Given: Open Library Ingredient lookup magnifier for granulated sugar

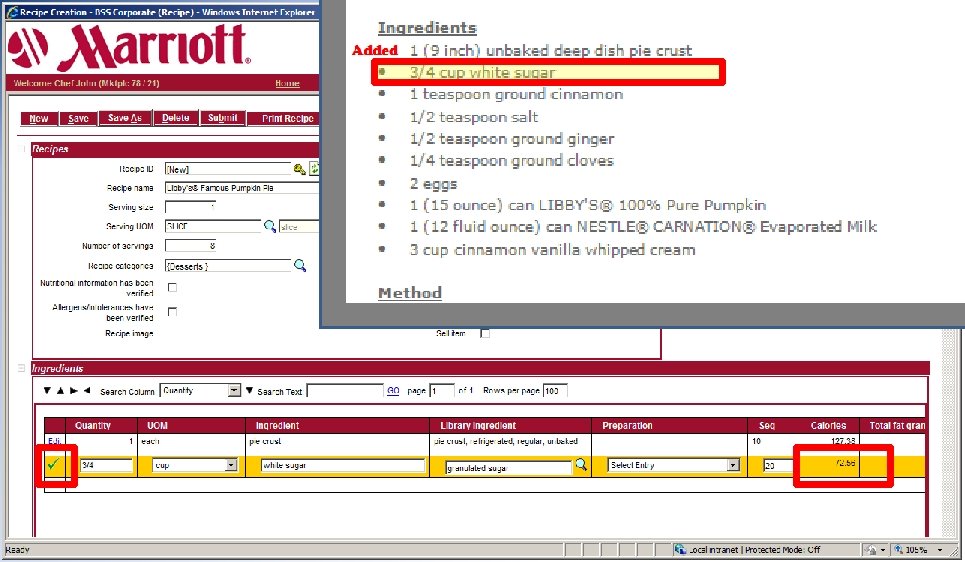Looking at the screenshot, I should click(x=581, y=465).
